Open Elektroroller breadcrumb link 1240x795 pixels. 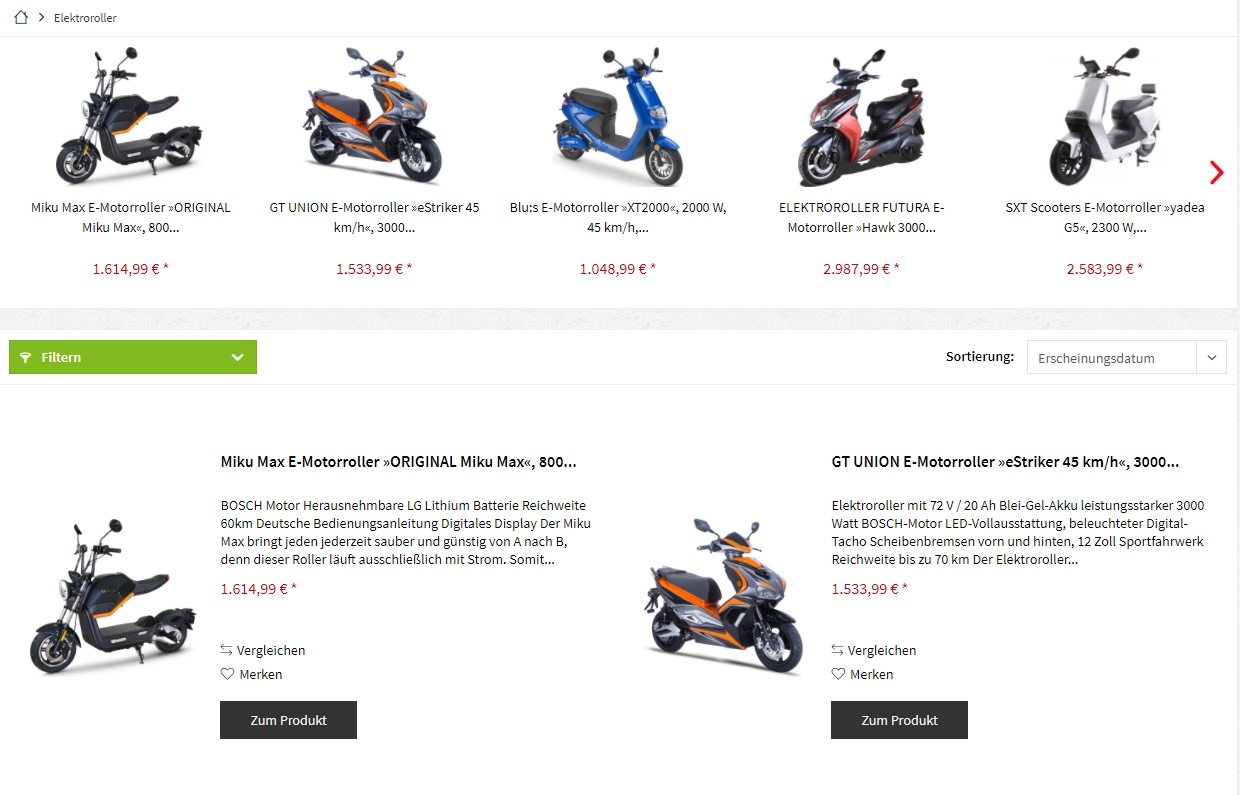pos(85,18)
